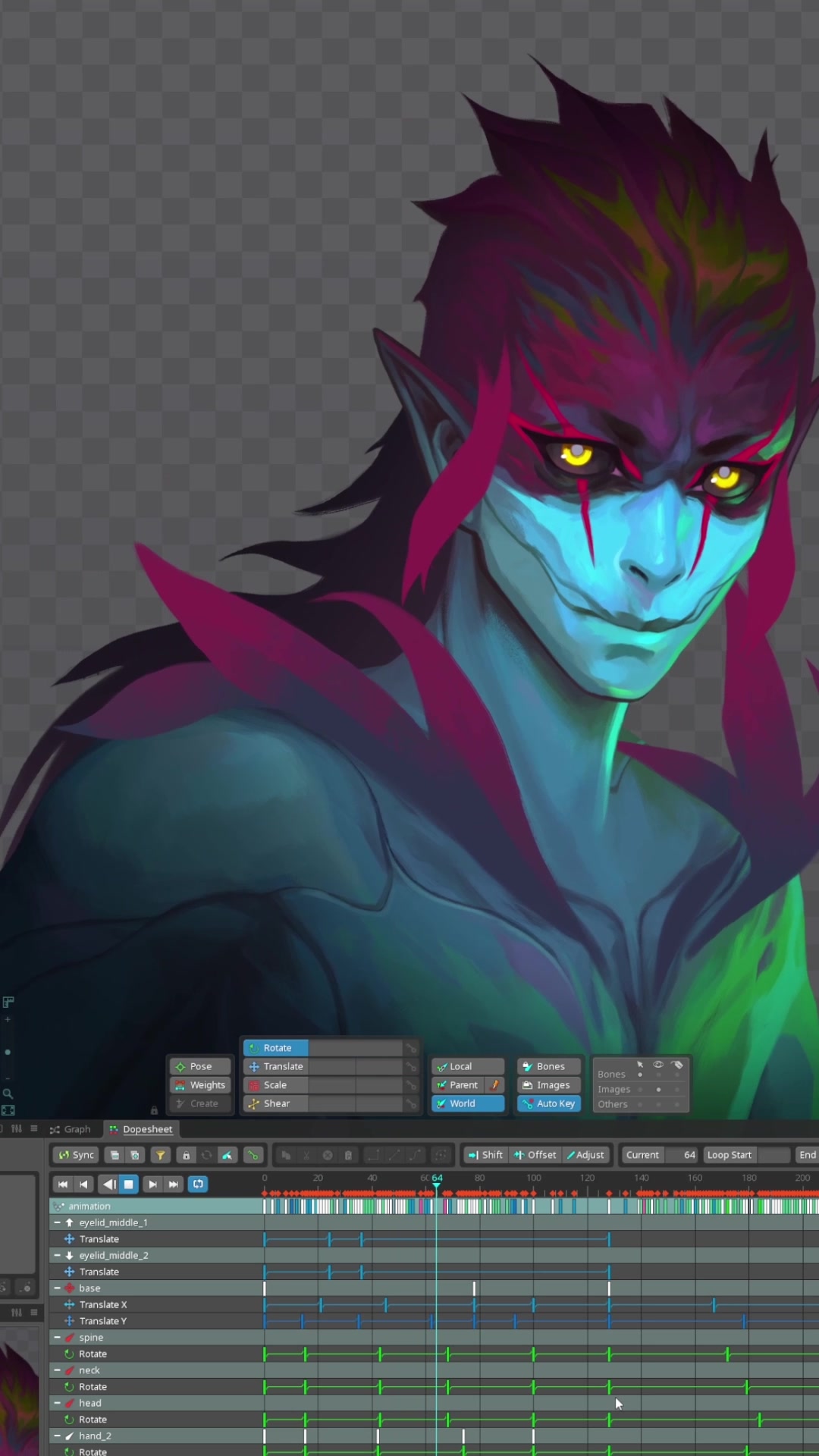Toggle the Auto Key button

tap(549, 1103)
